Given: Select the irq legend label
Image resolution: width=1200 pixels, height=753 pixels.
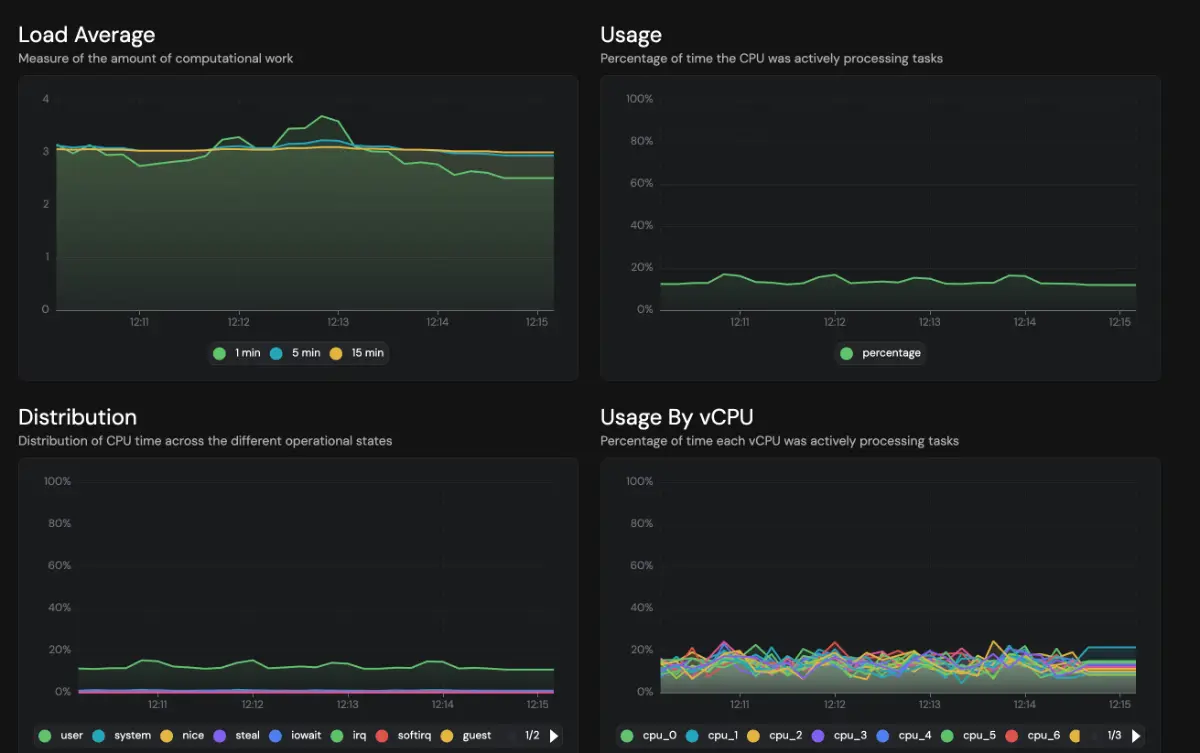Looking at the screenshot, I should click(x=359, y=736).
